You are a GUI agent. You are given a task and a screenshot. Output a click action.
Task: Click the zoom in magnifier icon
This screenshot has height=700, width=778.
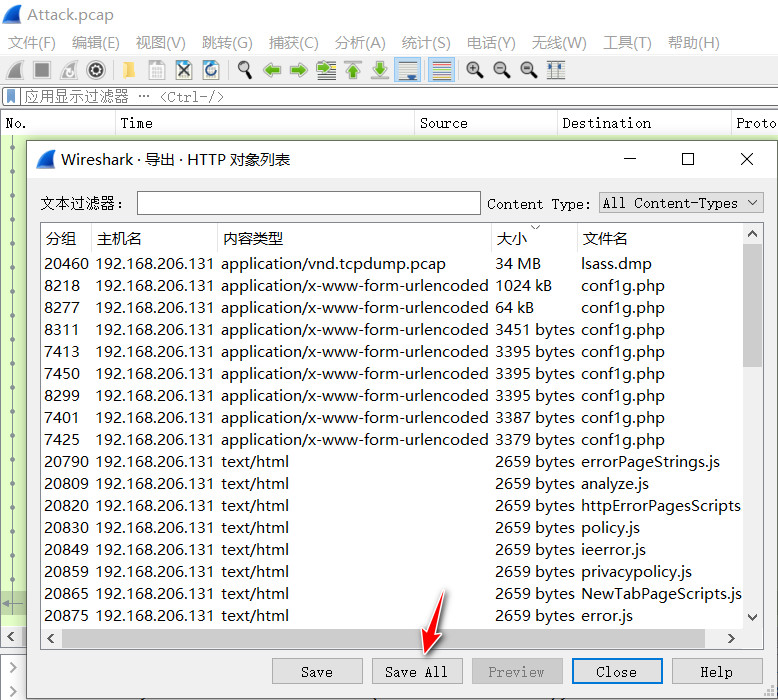(475, 70)
